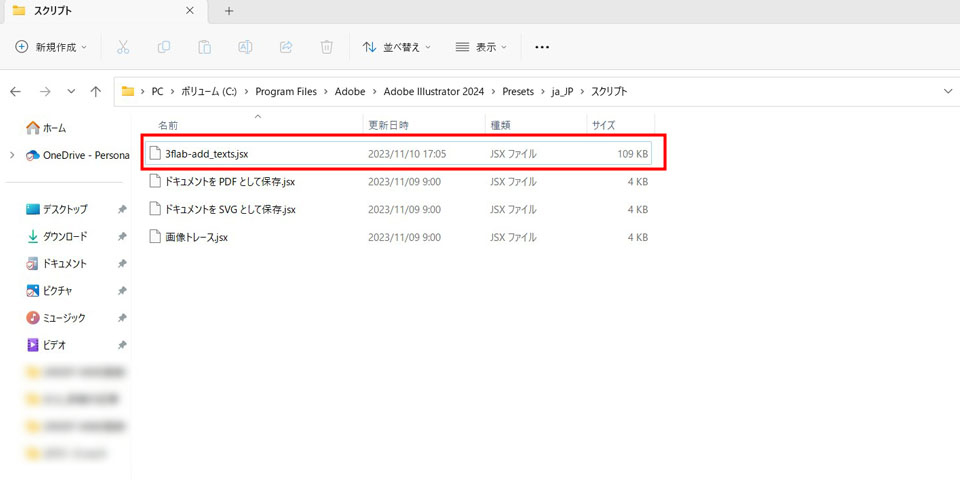Viewport: 960px width, 480px height.
Task: Click the back navigation arrow
Action: (15, 91)
